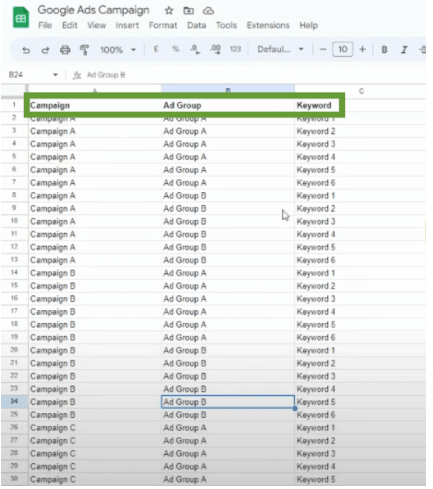Open the Extensions menu

[x=268, y=25]
